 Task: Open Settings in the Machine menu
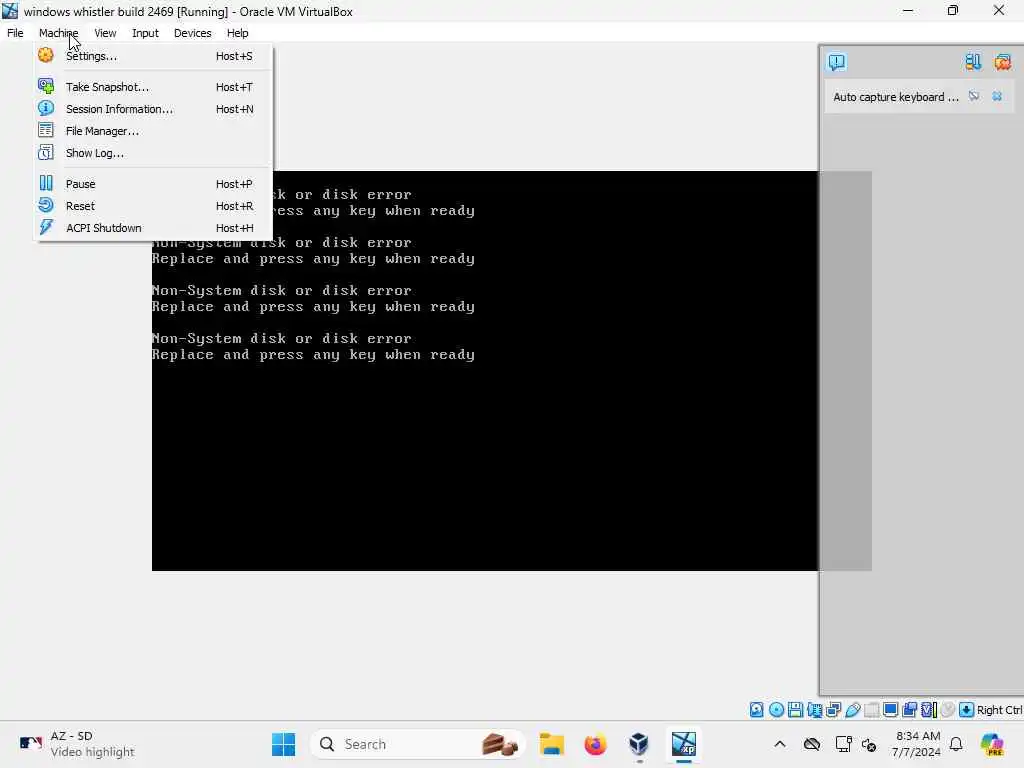(x=154, y=56)
